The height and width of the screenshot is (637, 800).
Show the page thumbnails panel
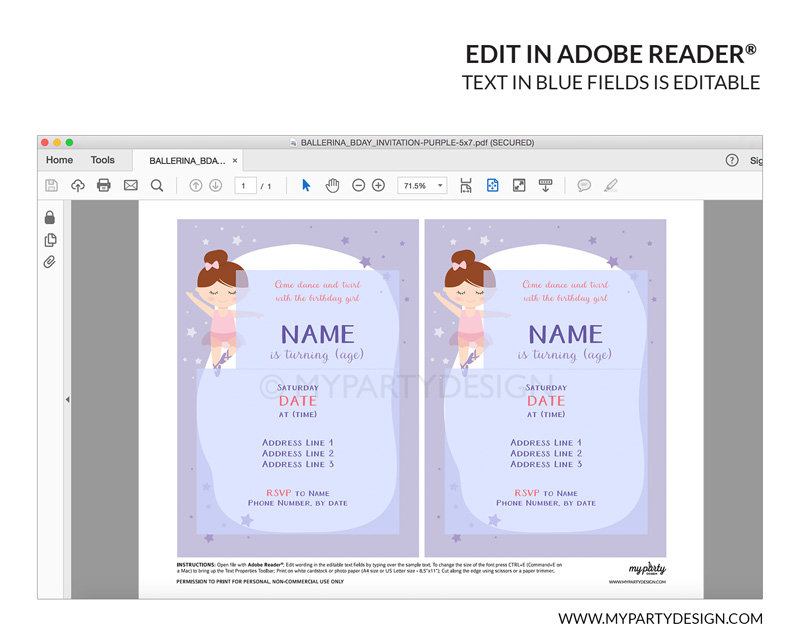(50, 240)
